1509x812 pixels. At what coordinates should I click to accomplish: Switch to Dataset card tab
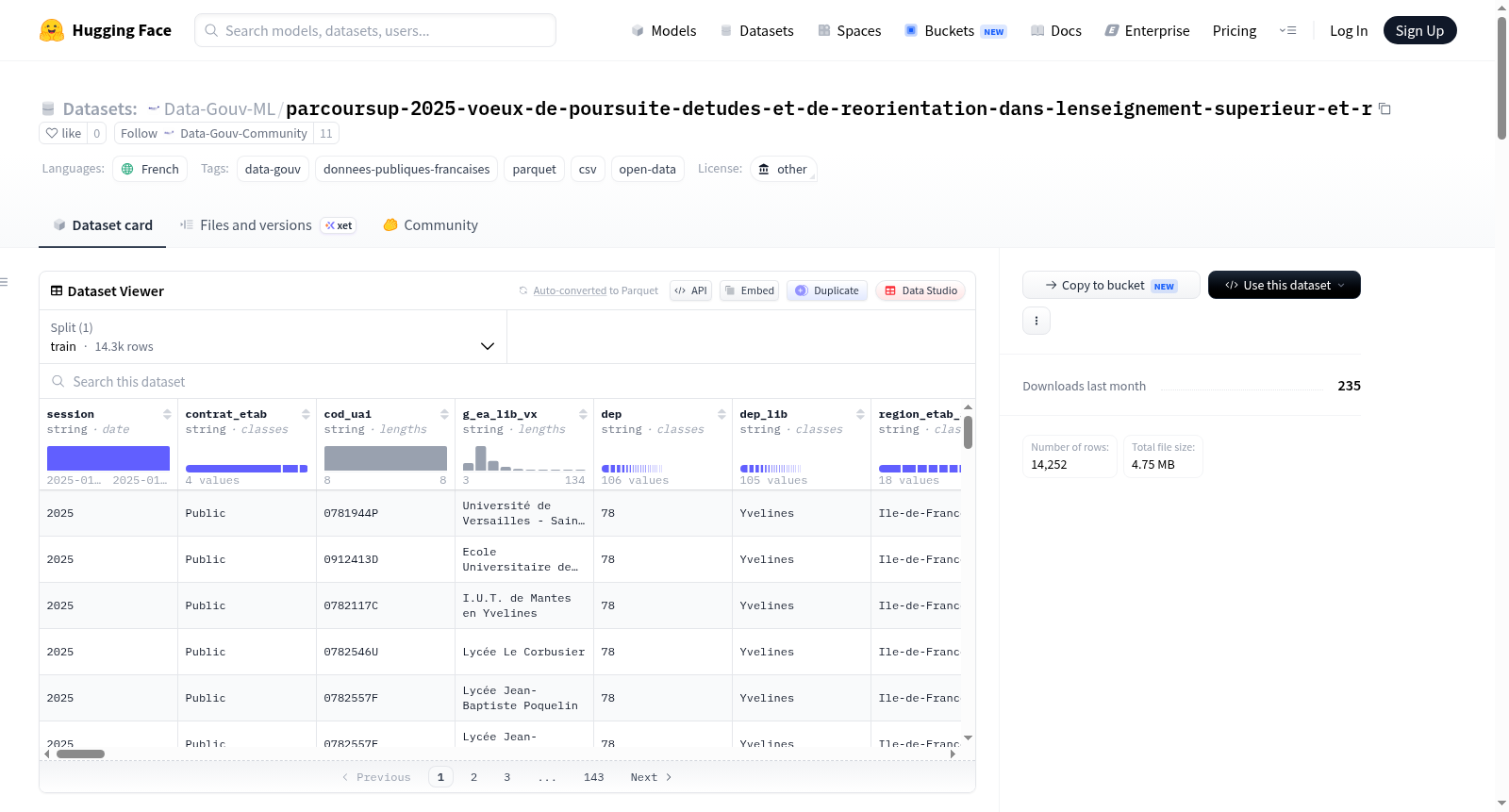tap(102, 224)
